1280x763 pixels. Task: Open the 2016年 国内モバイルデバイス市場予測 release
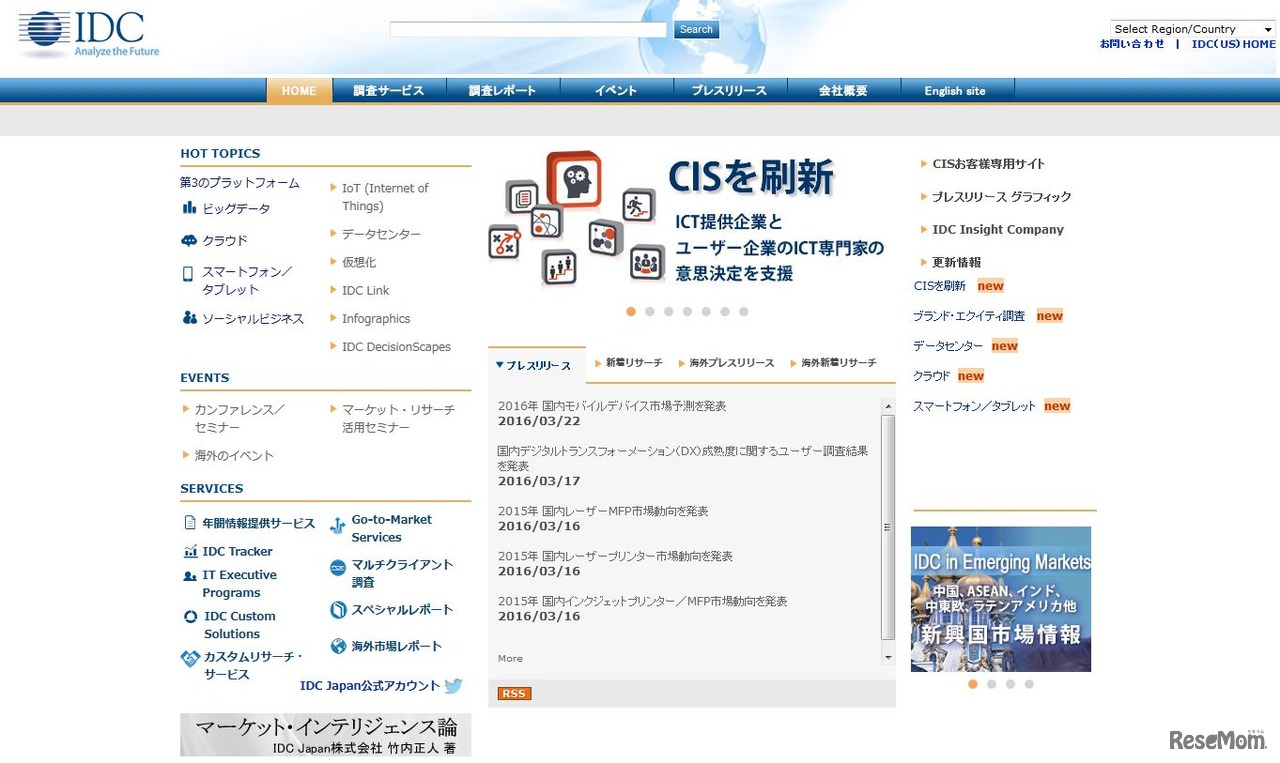612,405
